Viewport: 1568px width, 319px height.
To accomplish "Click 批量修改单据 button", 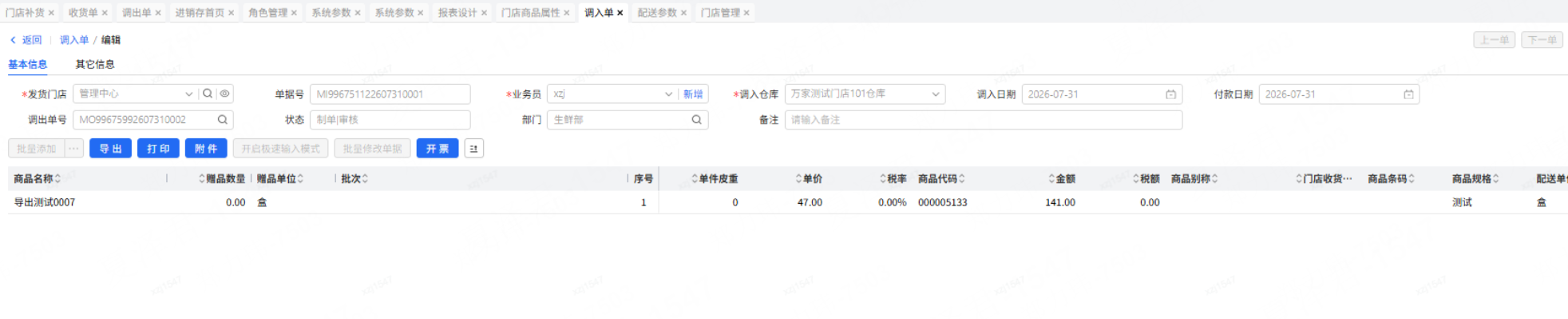I will click(373, 149).
